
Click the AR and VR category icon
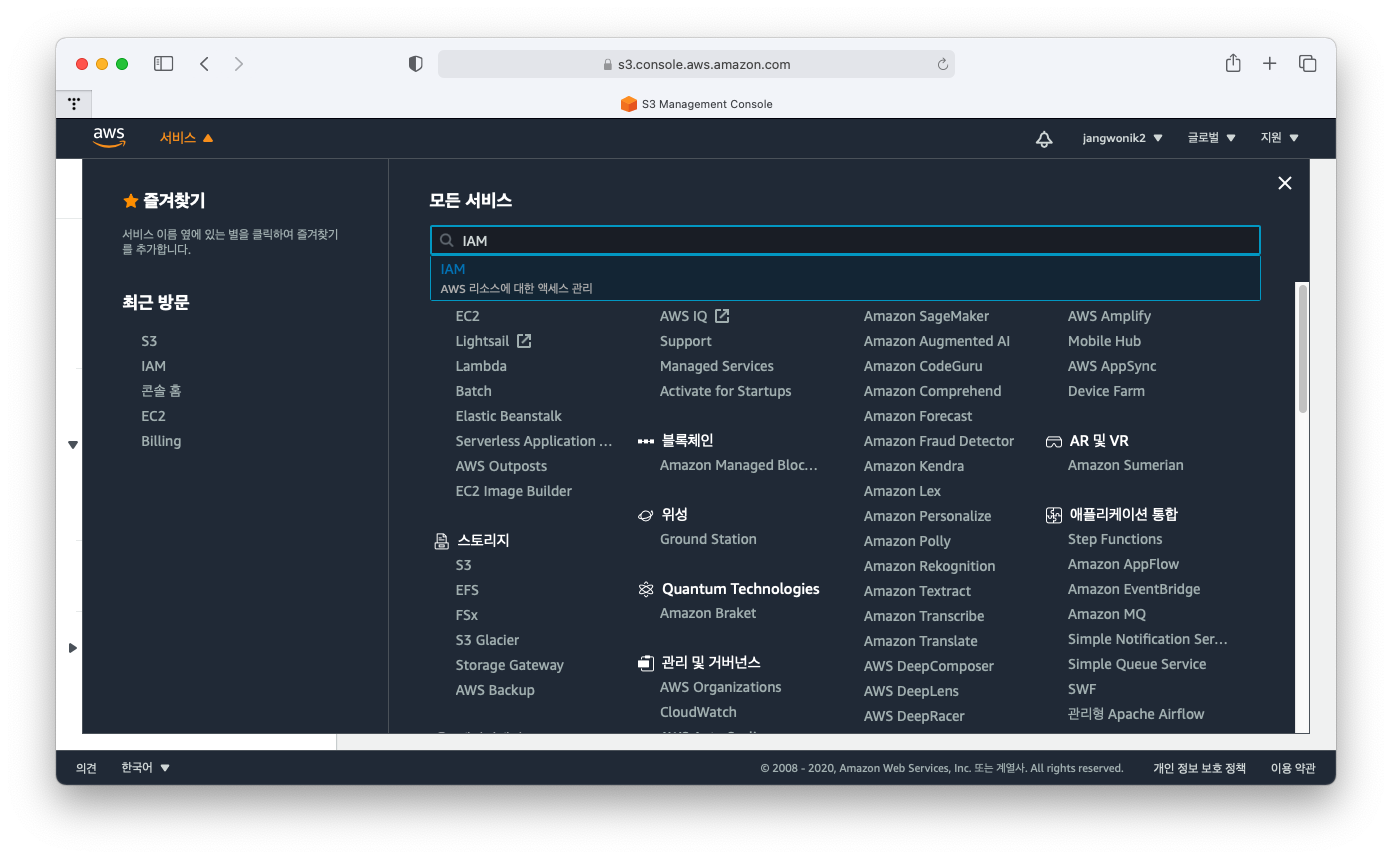[x=1053, y=441]
